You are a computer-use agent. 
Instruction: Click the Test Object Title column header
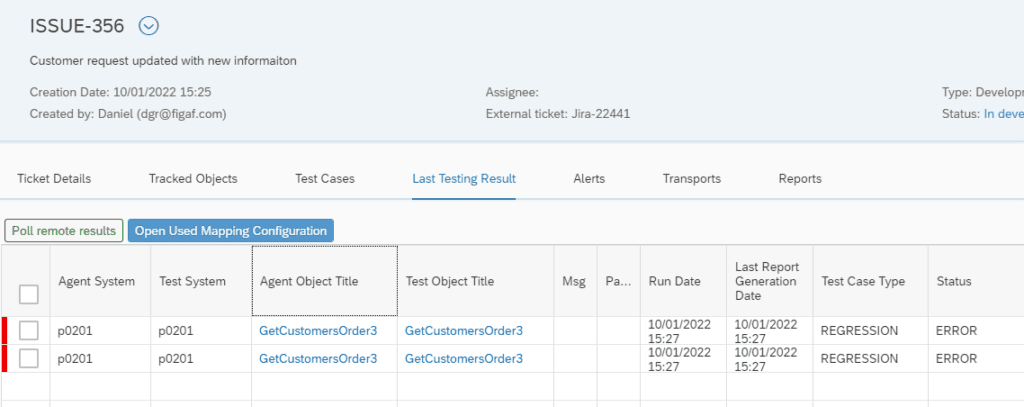pos(475,282)
